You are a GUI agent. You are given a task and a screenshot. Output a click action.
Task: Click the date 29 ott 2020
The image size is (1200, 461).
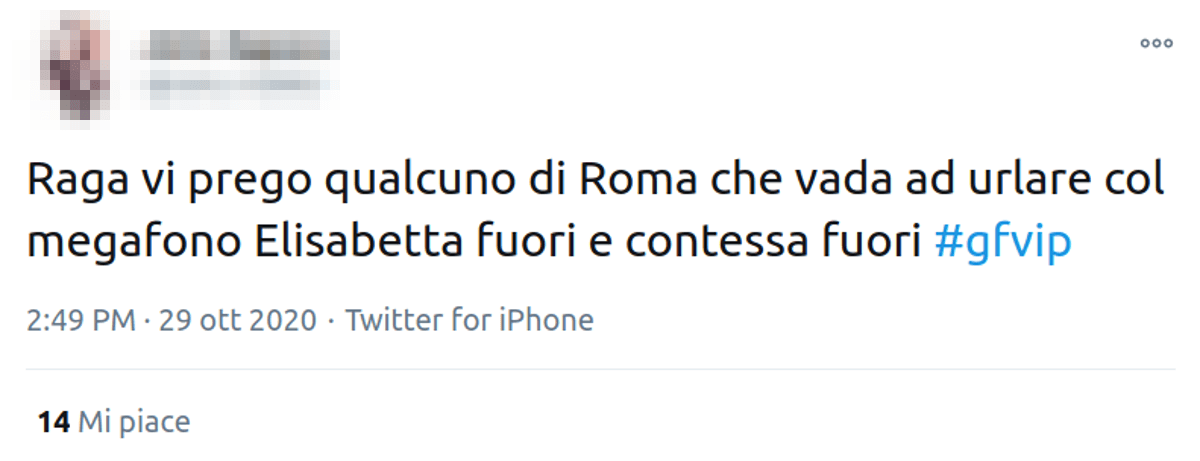(x=236, y=320)
